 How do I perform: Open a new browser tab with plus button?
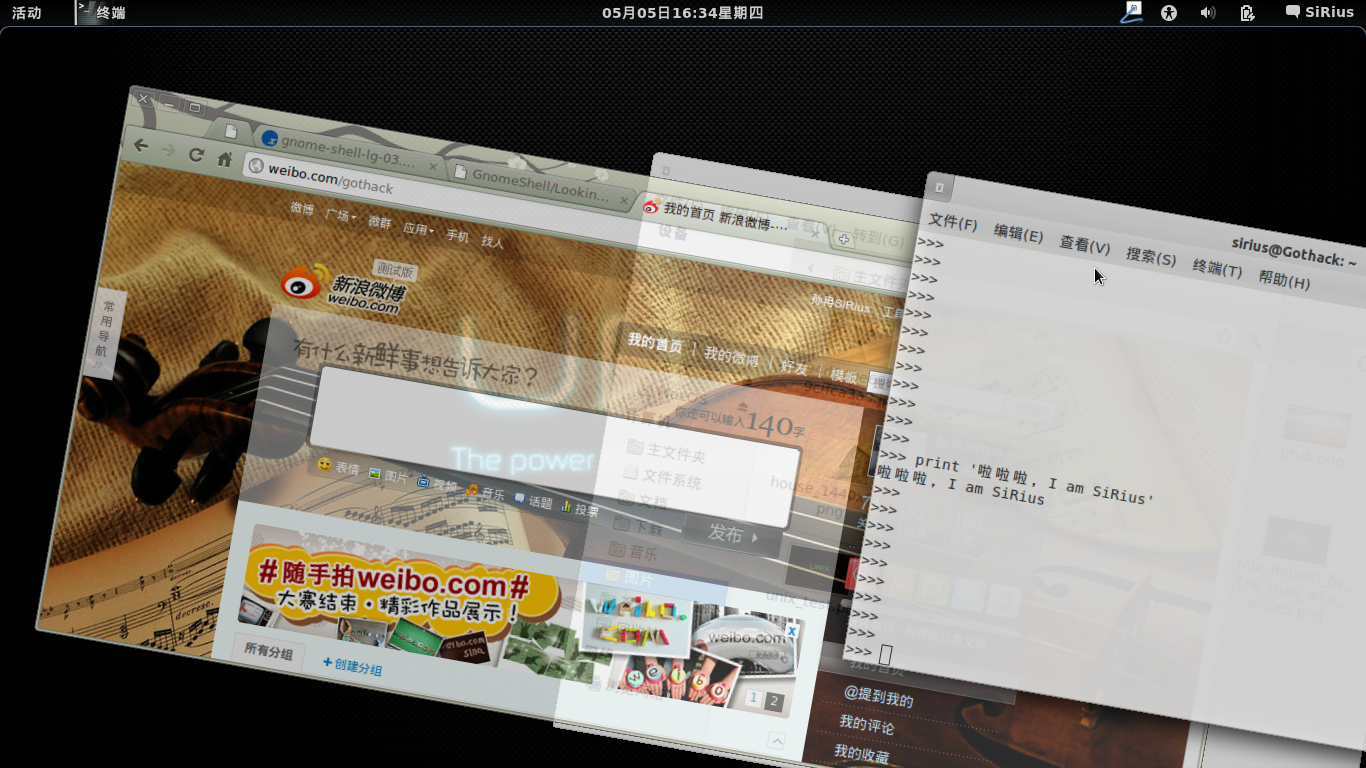(x=844, y=239)
